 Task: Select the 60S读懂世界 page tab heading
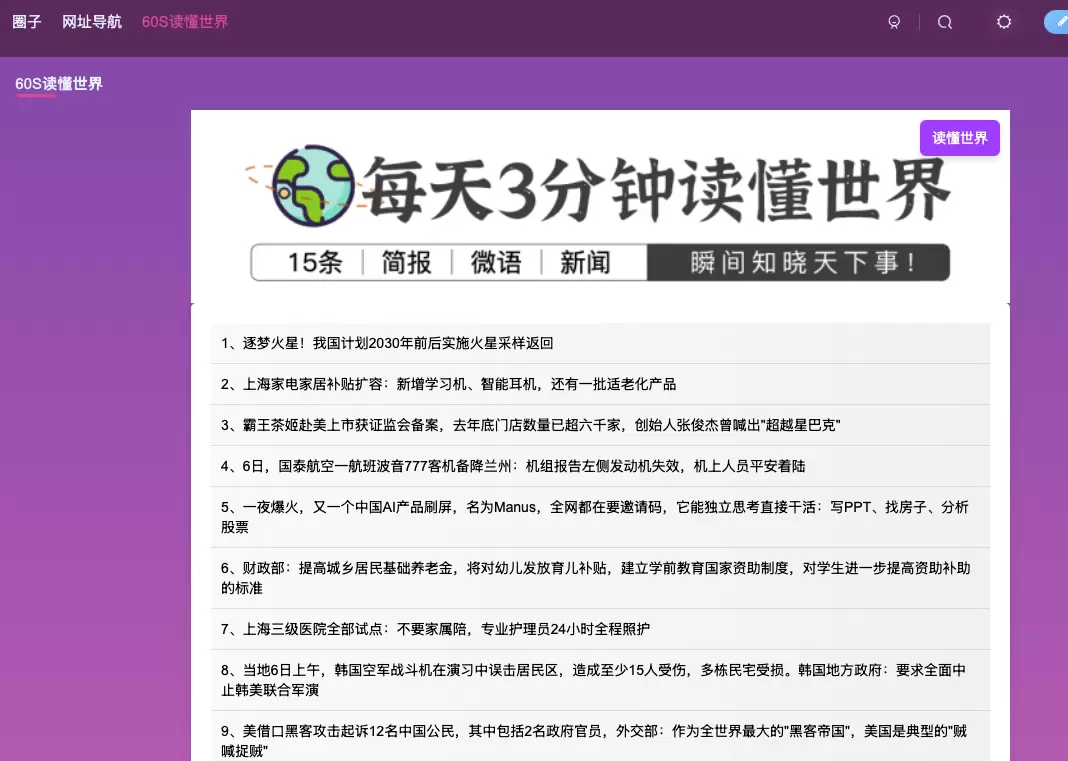[59, 84]
